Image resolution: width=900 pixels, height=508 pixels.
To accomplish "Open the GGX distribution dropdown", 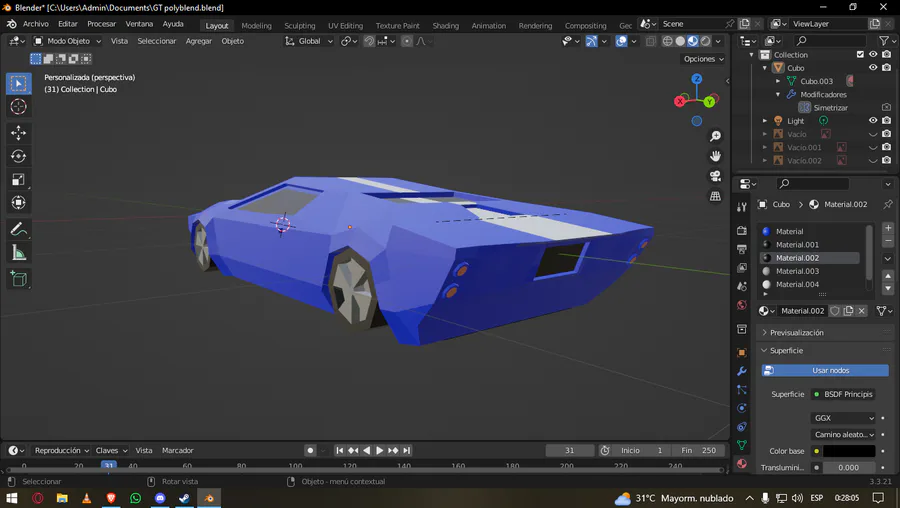I will click(843, 418).
